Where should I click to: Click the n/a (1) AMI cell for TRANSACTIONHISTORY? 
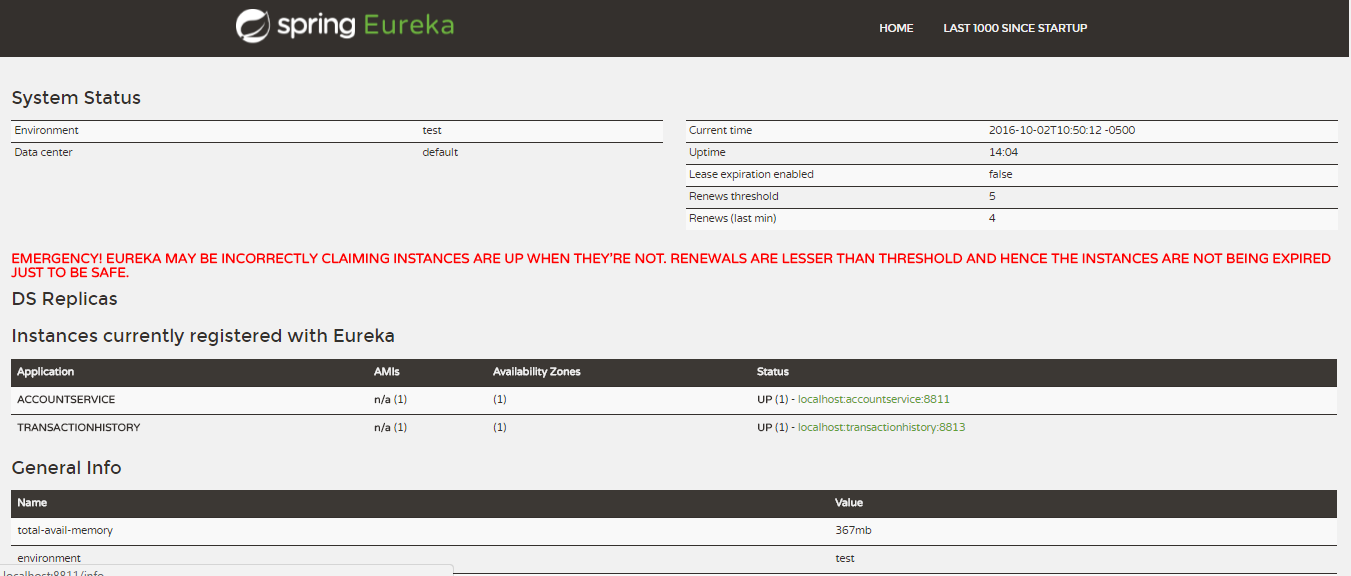click(391, 427)
